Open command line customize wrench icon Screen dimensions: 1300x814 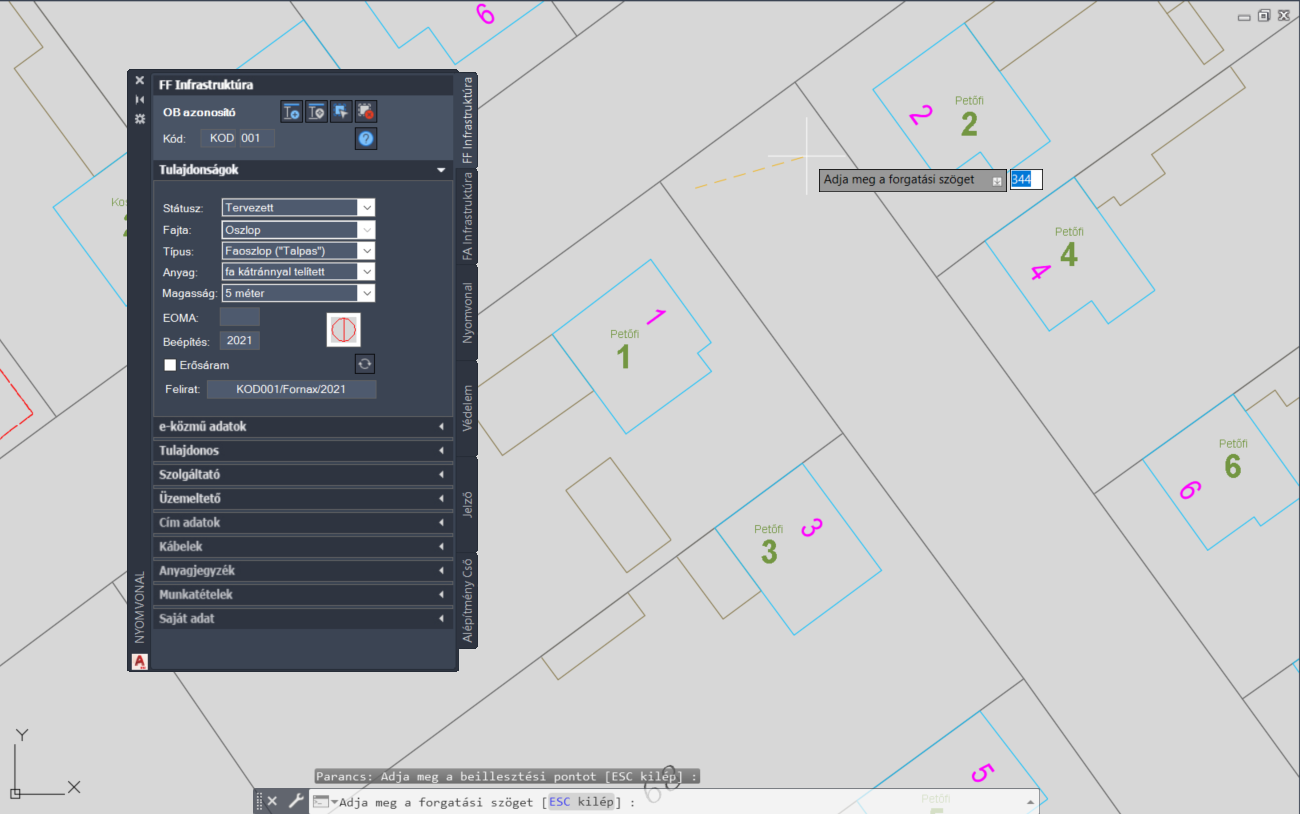(x=295, y=801)
